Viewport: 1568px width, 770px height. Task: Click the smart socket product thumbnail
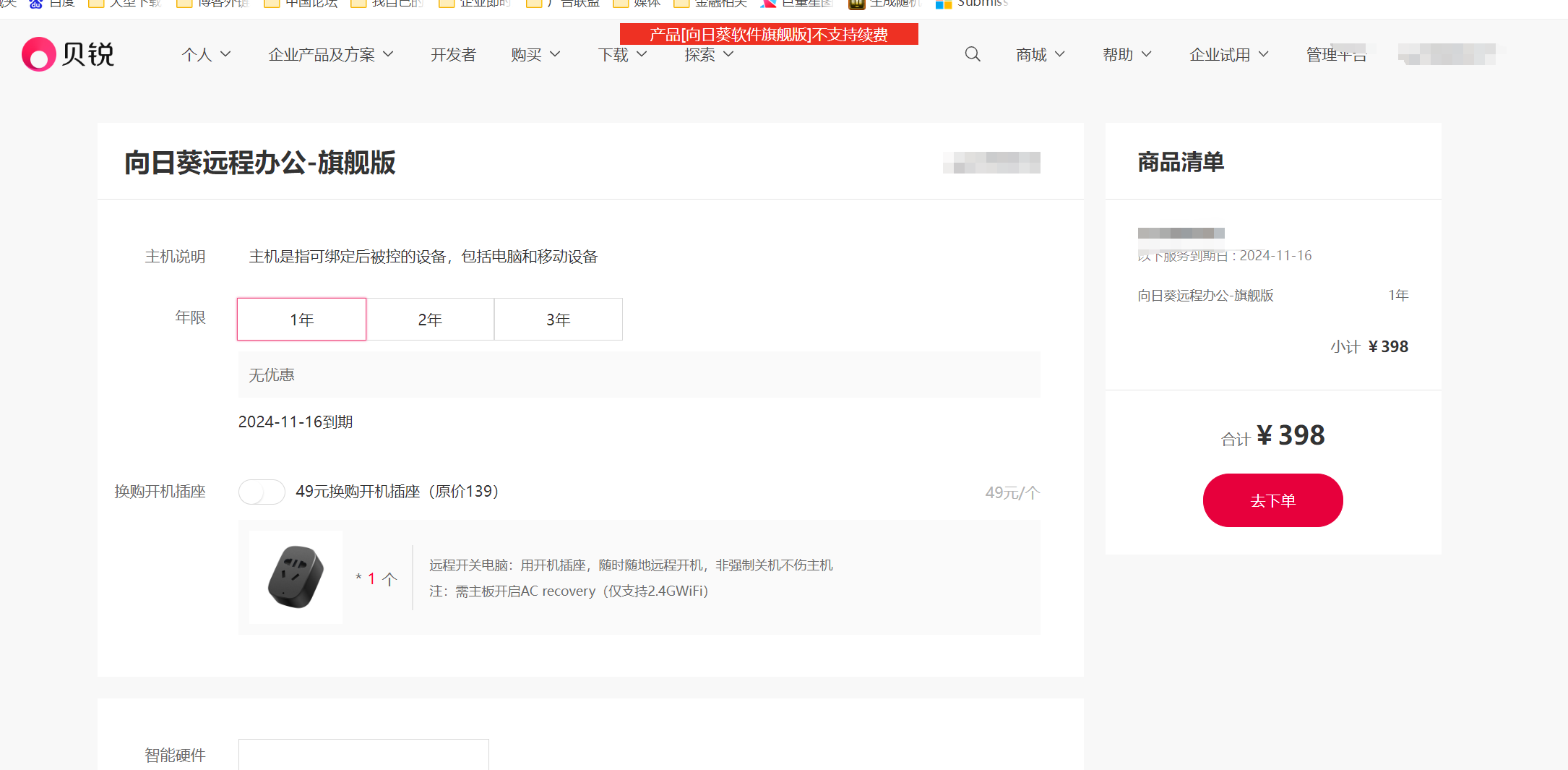point(296,577)
